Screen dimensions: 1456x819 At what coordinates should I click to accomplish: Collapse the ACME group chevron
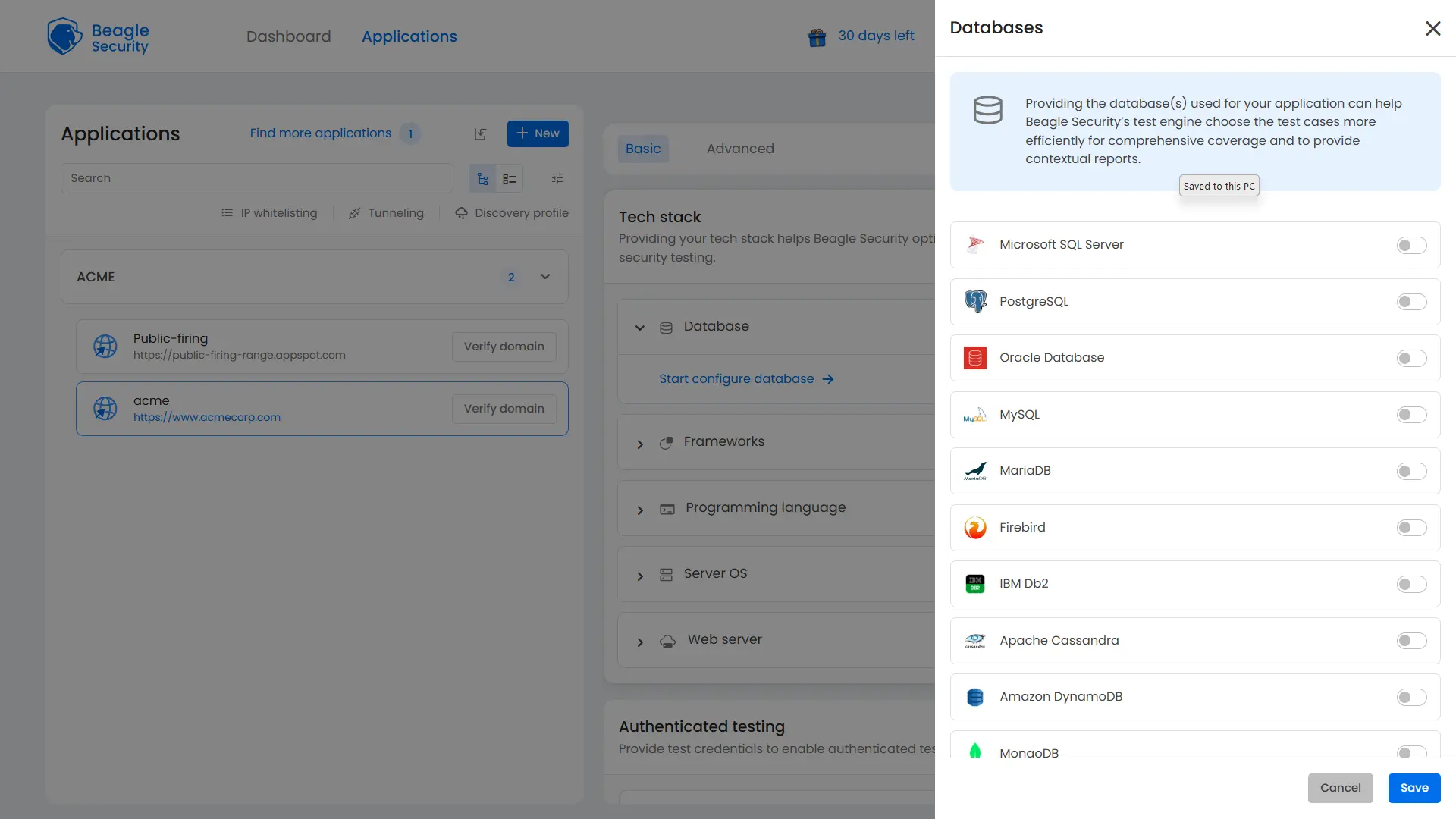pyautogui.click(x=545, y=277)
